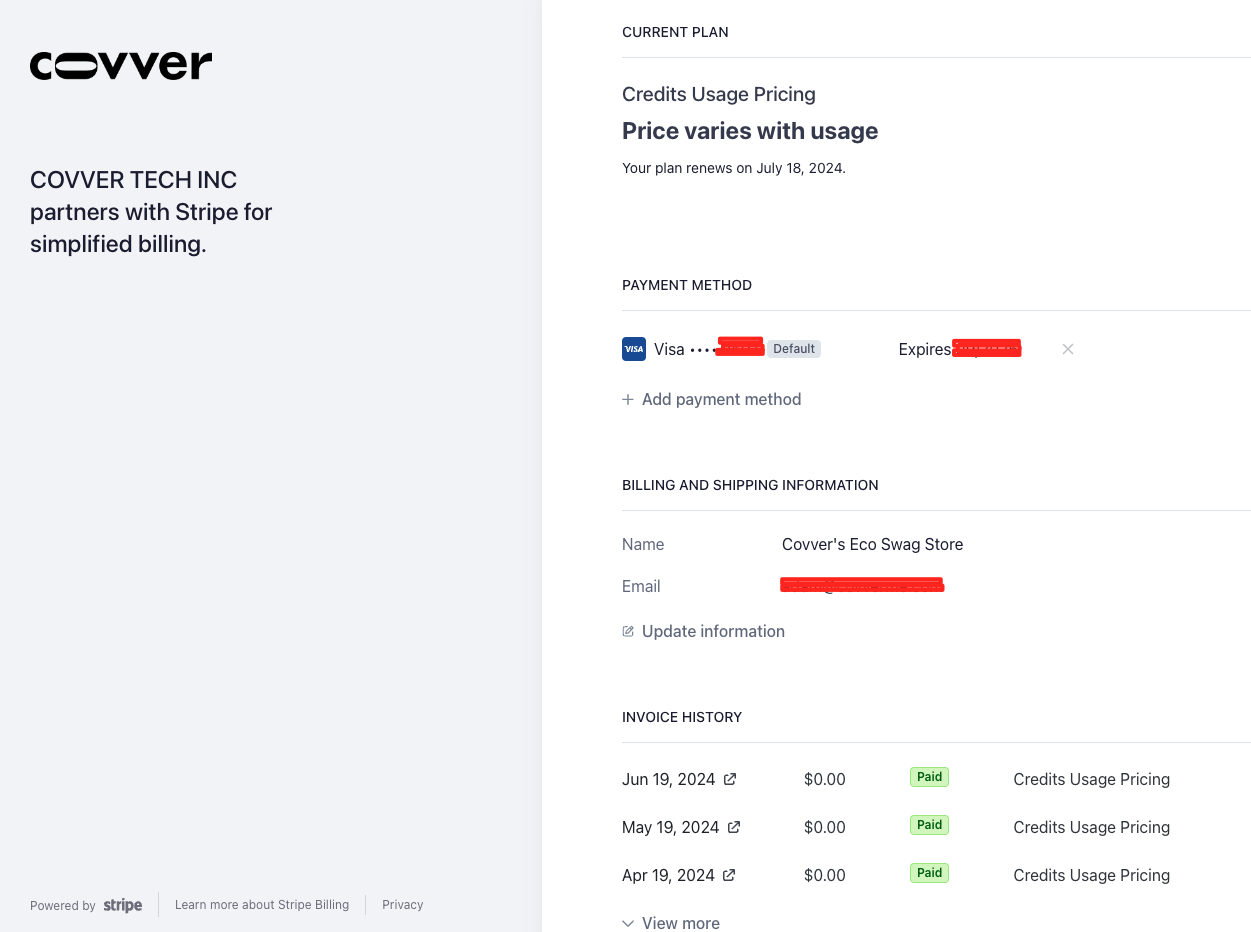Click Update information
The height and width of the screenshot is (932, 1251).
tap(713, 631)
